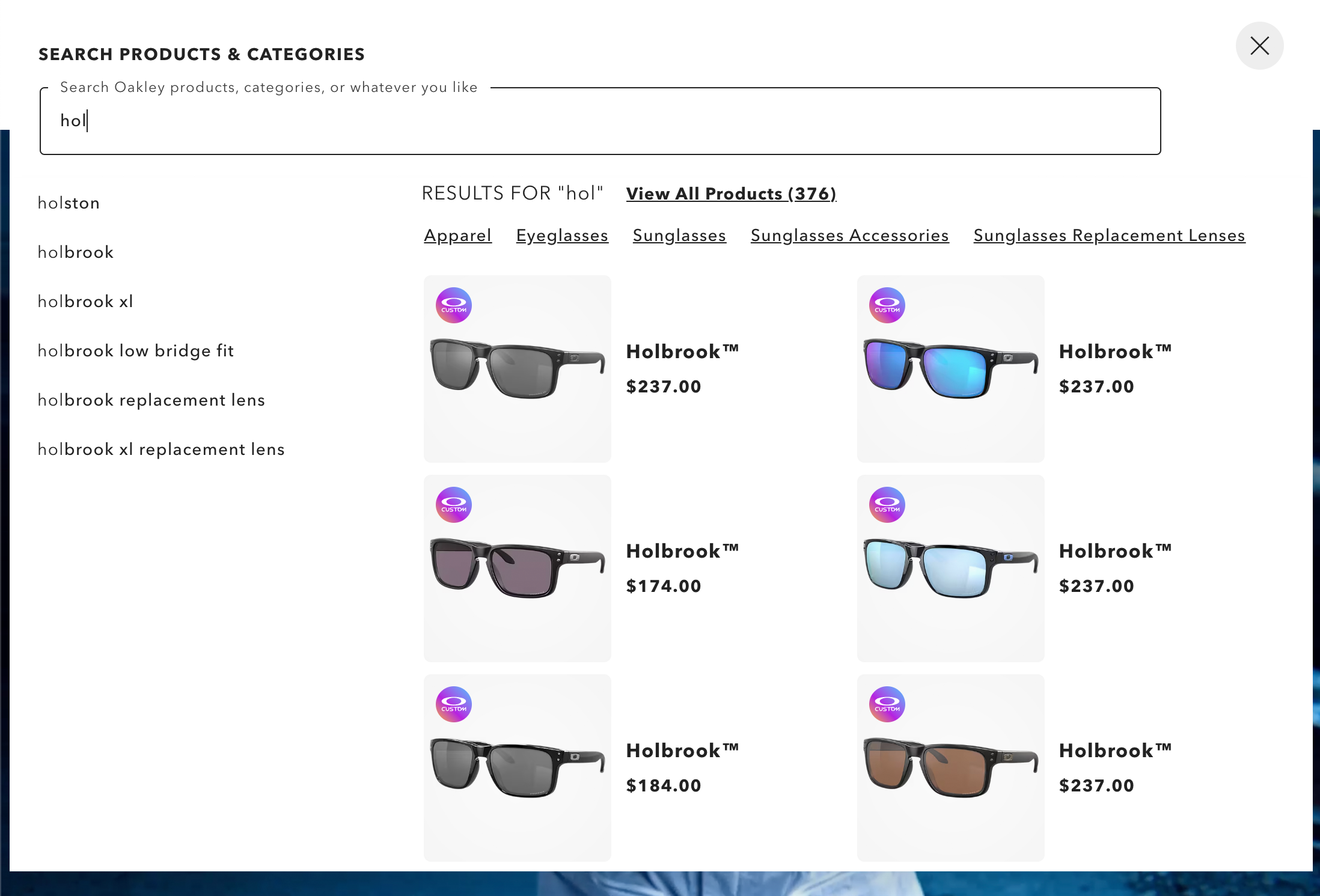Viewport: 1320px width, 896px height.
Task: Switch to the Apparel results
Action: tap(457, 236)
